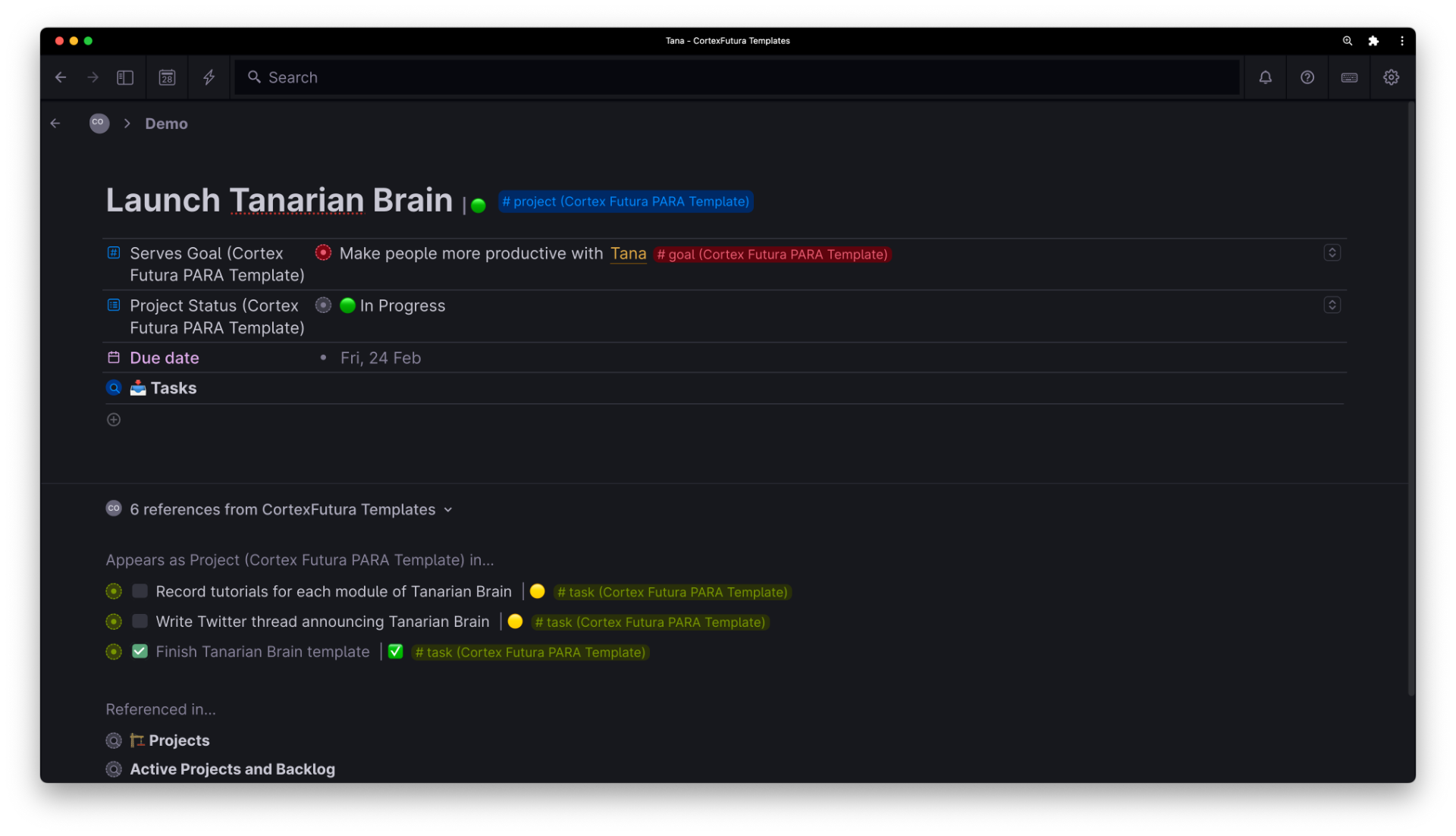Open the Project Status options dropdown
The image size is (1456, 836).
tap(1332, 305)
